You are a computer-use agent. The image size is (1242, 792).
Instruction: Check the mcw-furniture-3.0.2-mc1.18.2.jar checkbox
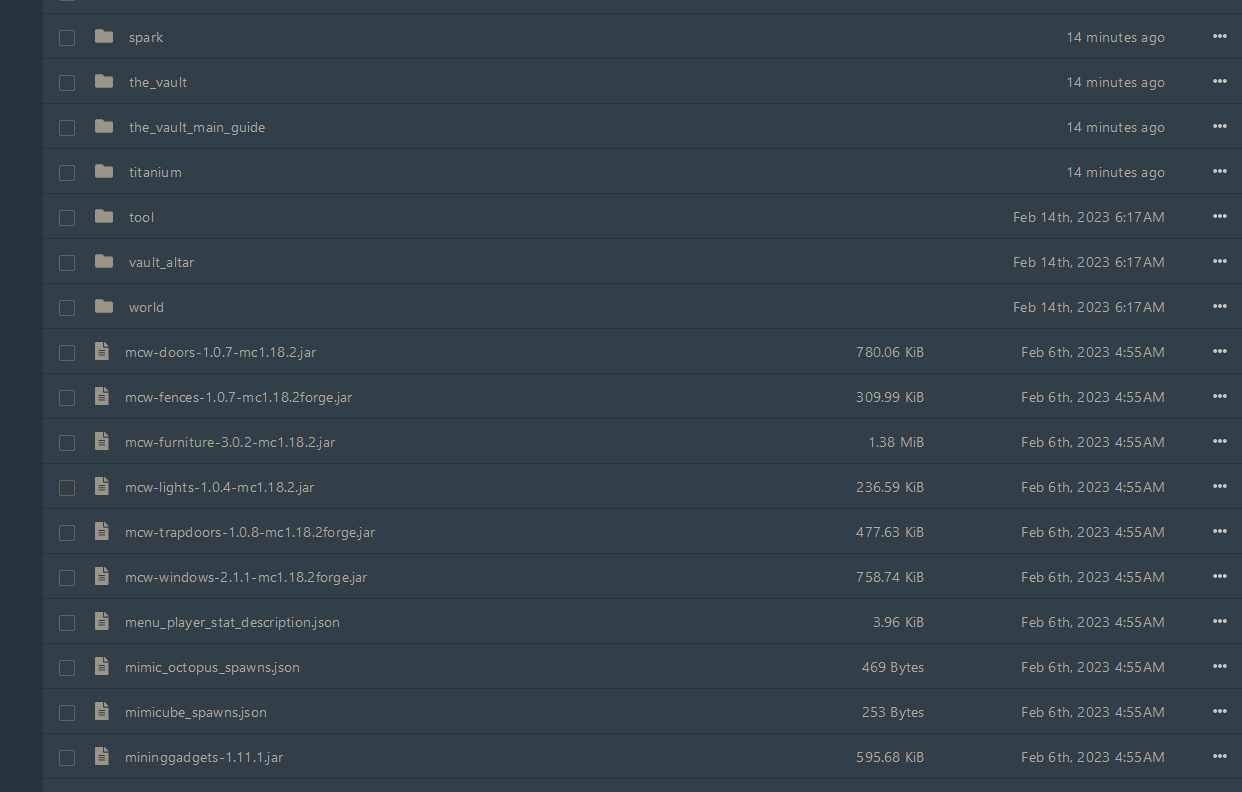[67, 442]
